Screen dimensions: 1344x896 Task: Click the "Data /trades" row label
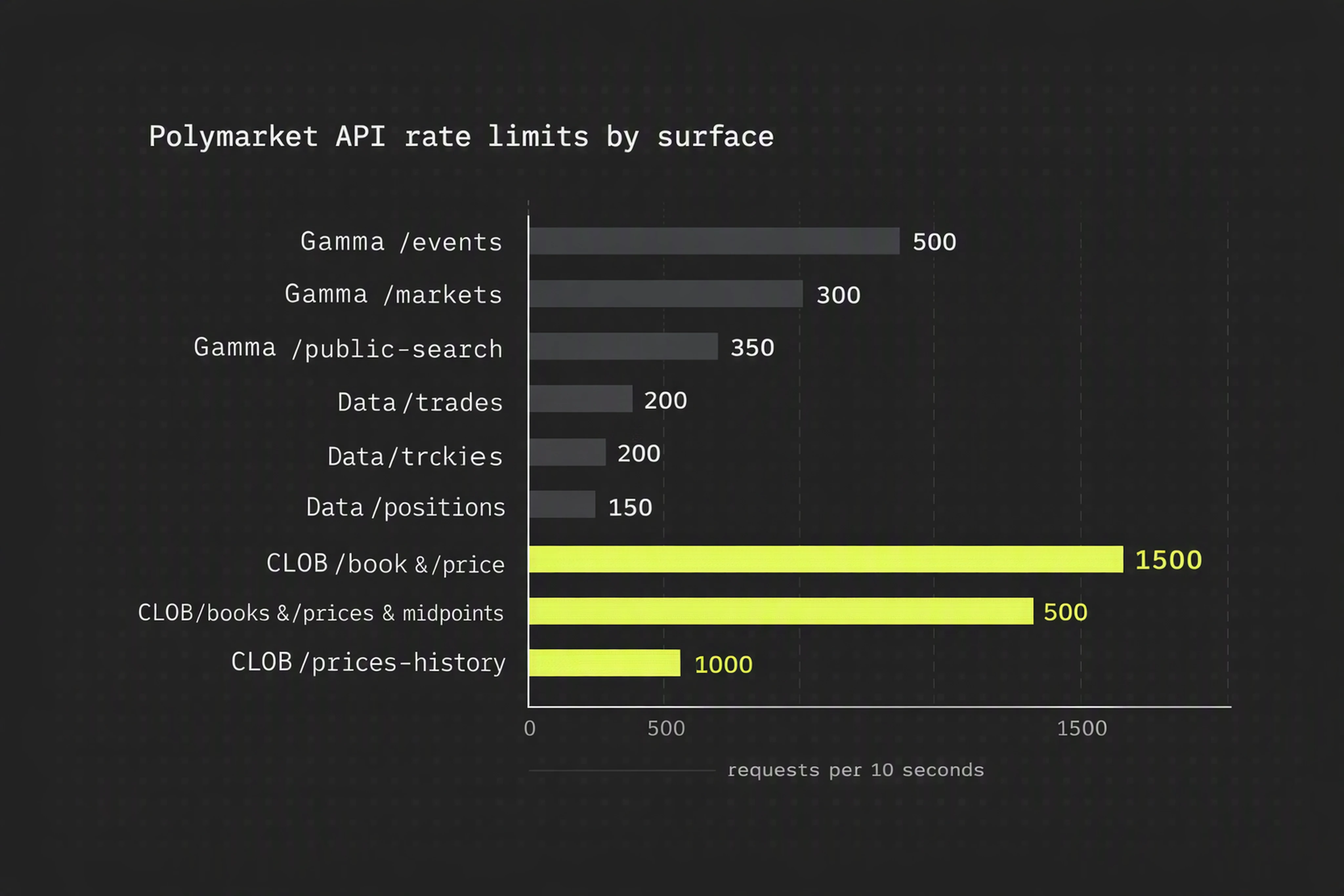point(420,402)
